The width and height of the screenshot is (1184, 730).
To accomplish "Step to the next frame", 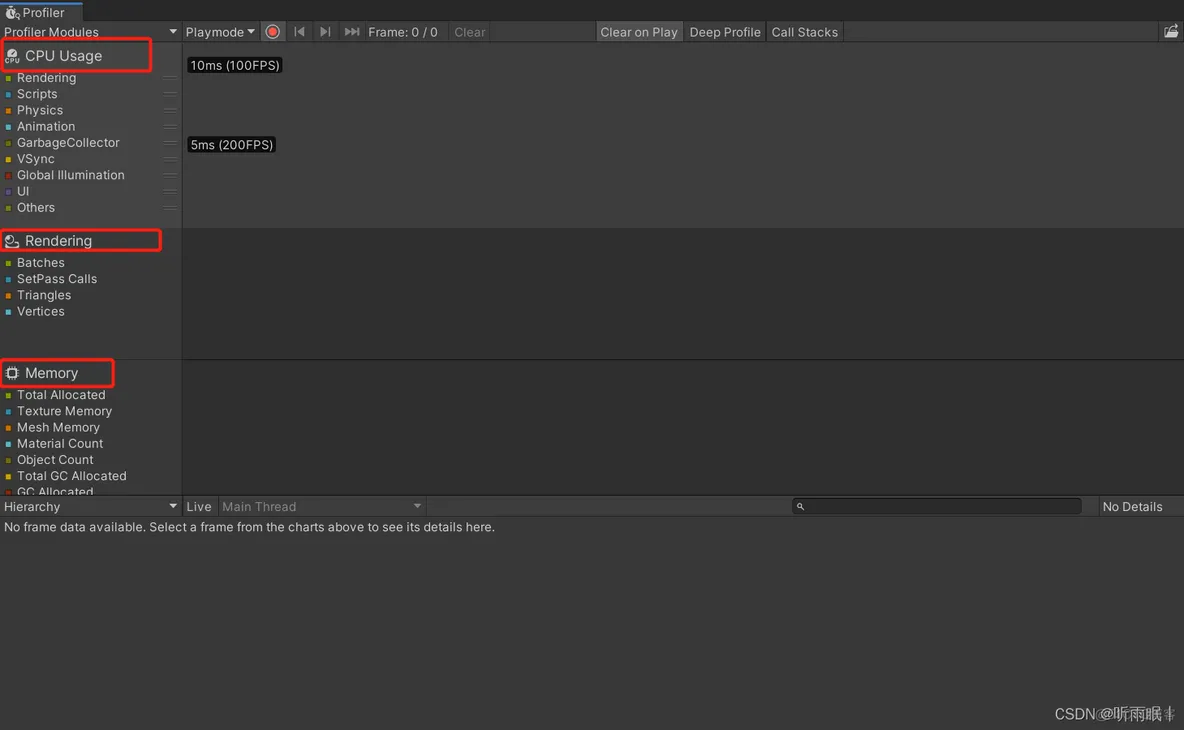I will (325, 32).
